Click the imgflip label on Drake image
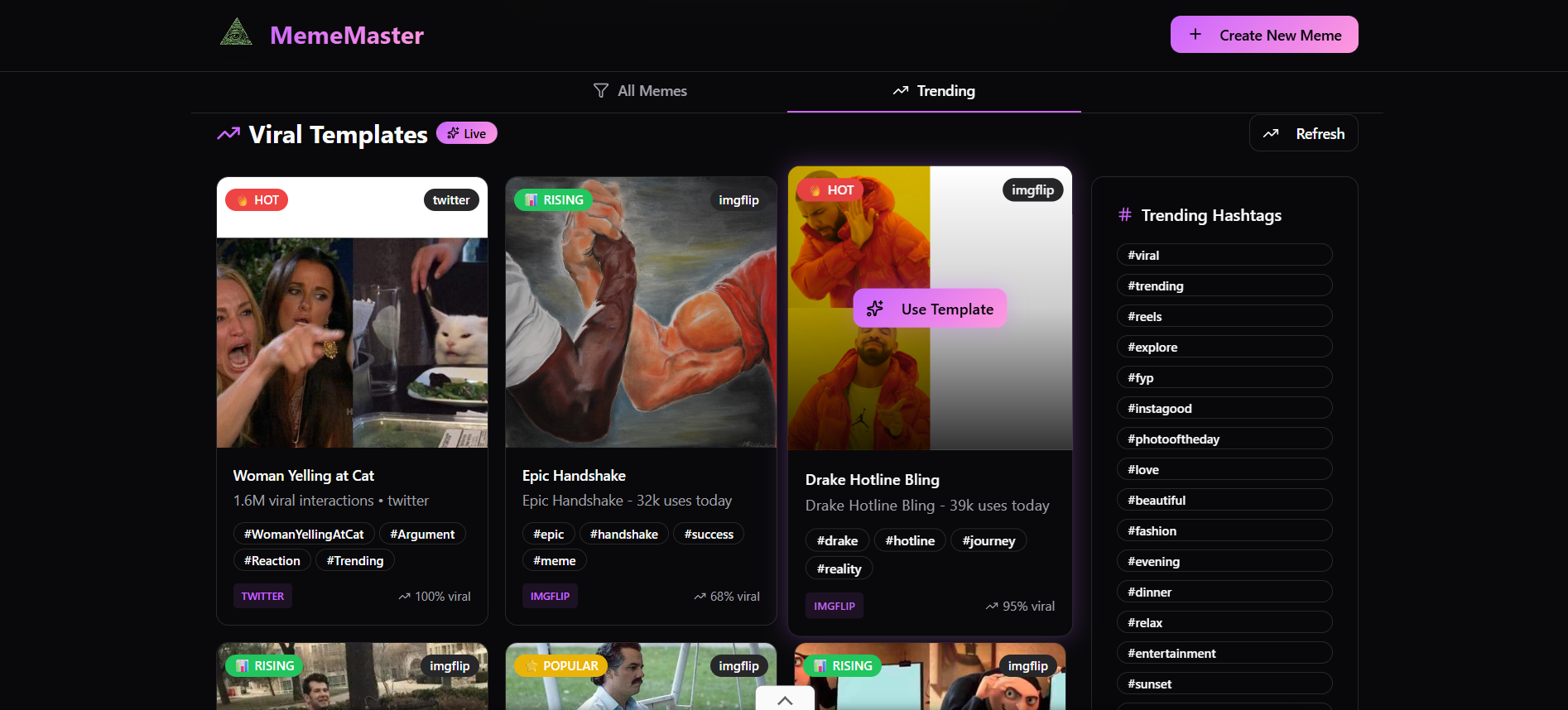1568x710 pixels. [x=1033, y=190]
